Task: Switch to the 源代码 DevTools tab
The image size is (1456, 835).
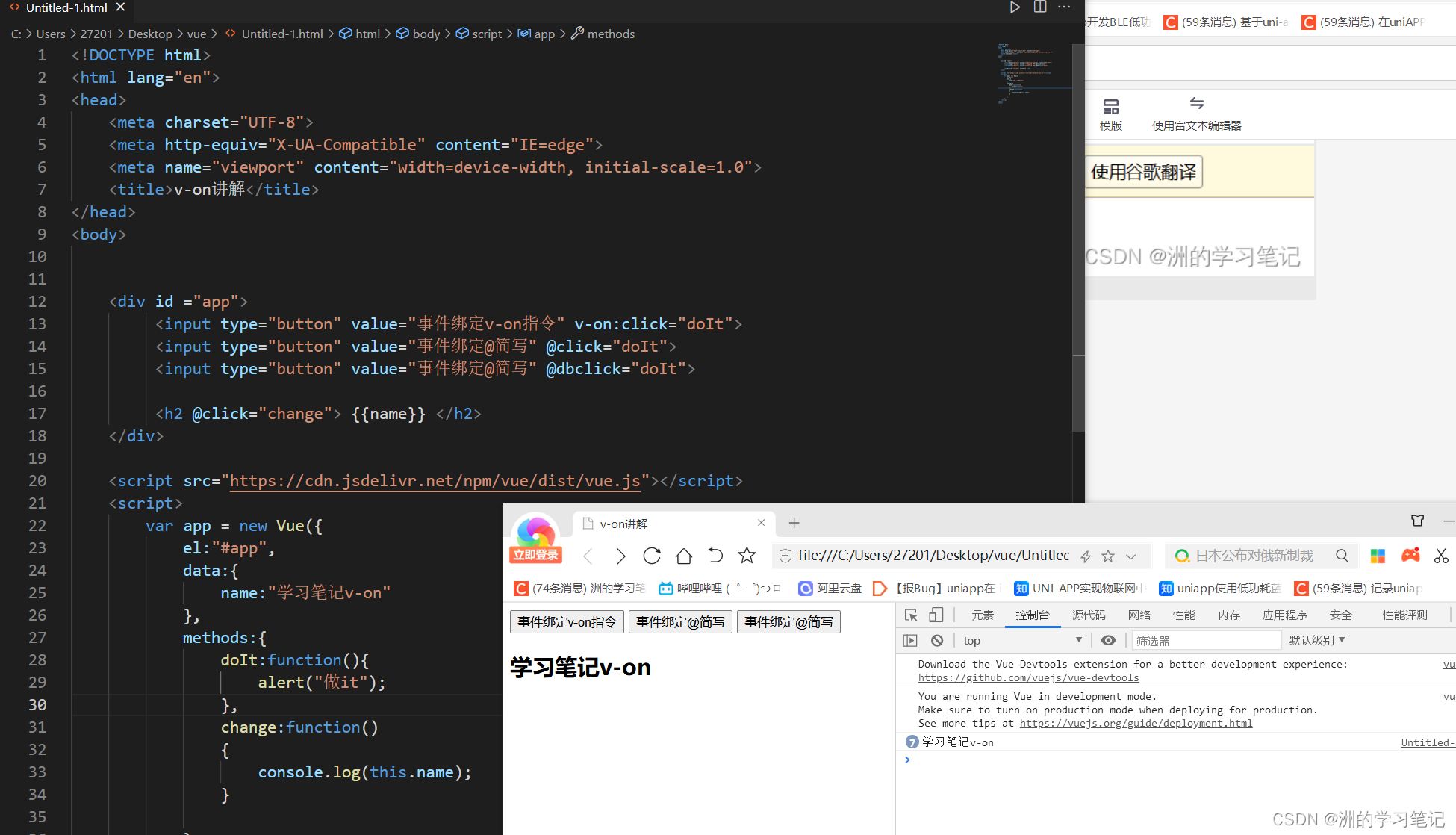Action: tap(1089, 615)
